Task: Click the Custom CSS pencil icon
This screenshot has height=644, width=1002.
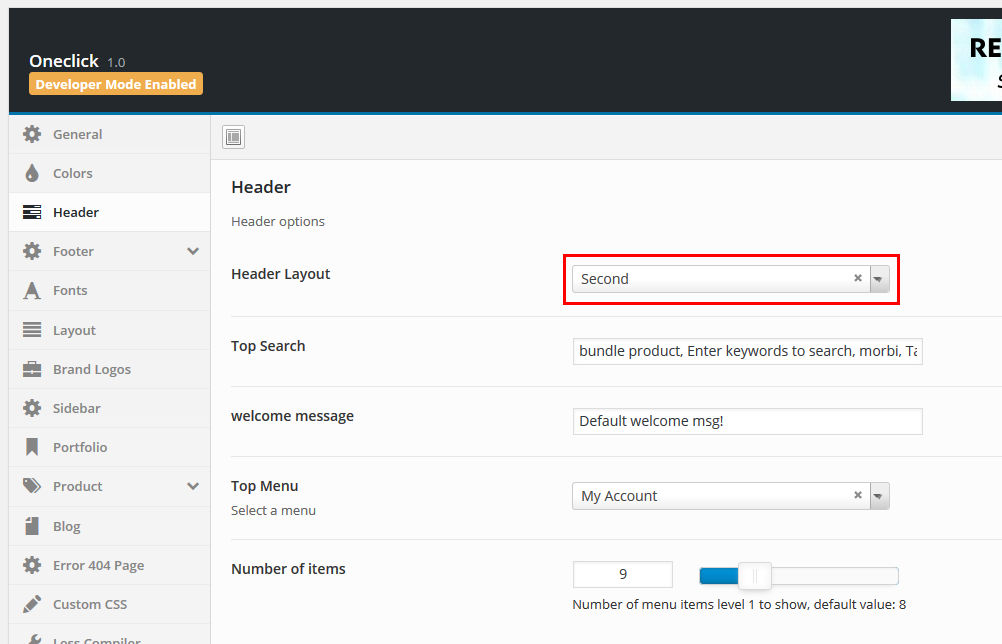Action: (32, 604)
